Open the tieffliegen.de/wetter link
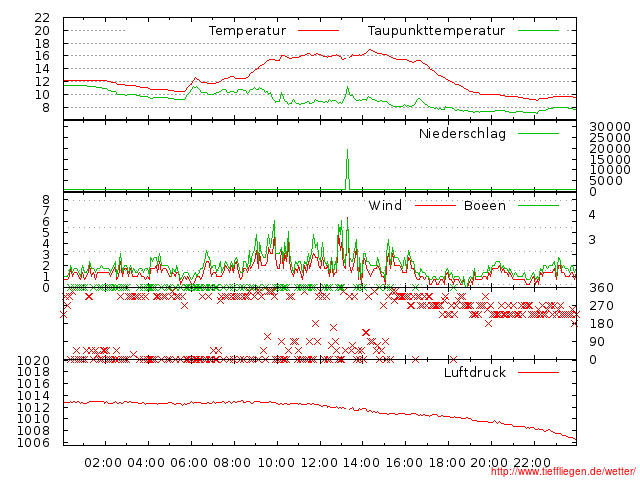 click(563, 472)
